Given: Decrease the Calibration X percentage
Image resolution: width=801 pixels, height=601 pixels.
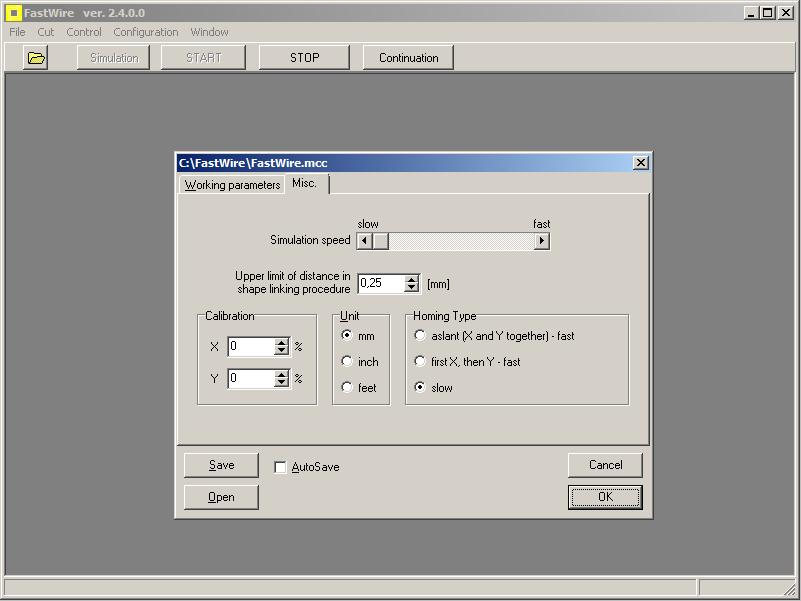Looking at the screenshot, I should pyautogui.click(x=282, y=352).
